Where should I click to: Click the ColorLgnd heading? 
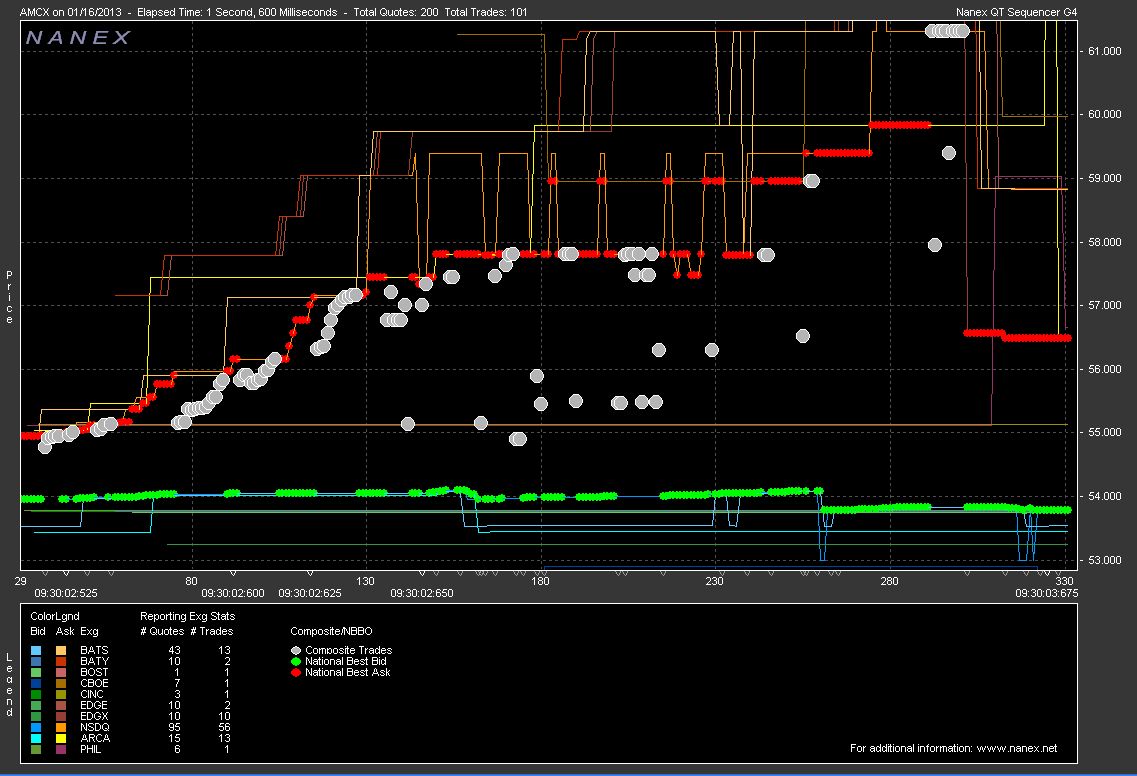pos(55,616)
